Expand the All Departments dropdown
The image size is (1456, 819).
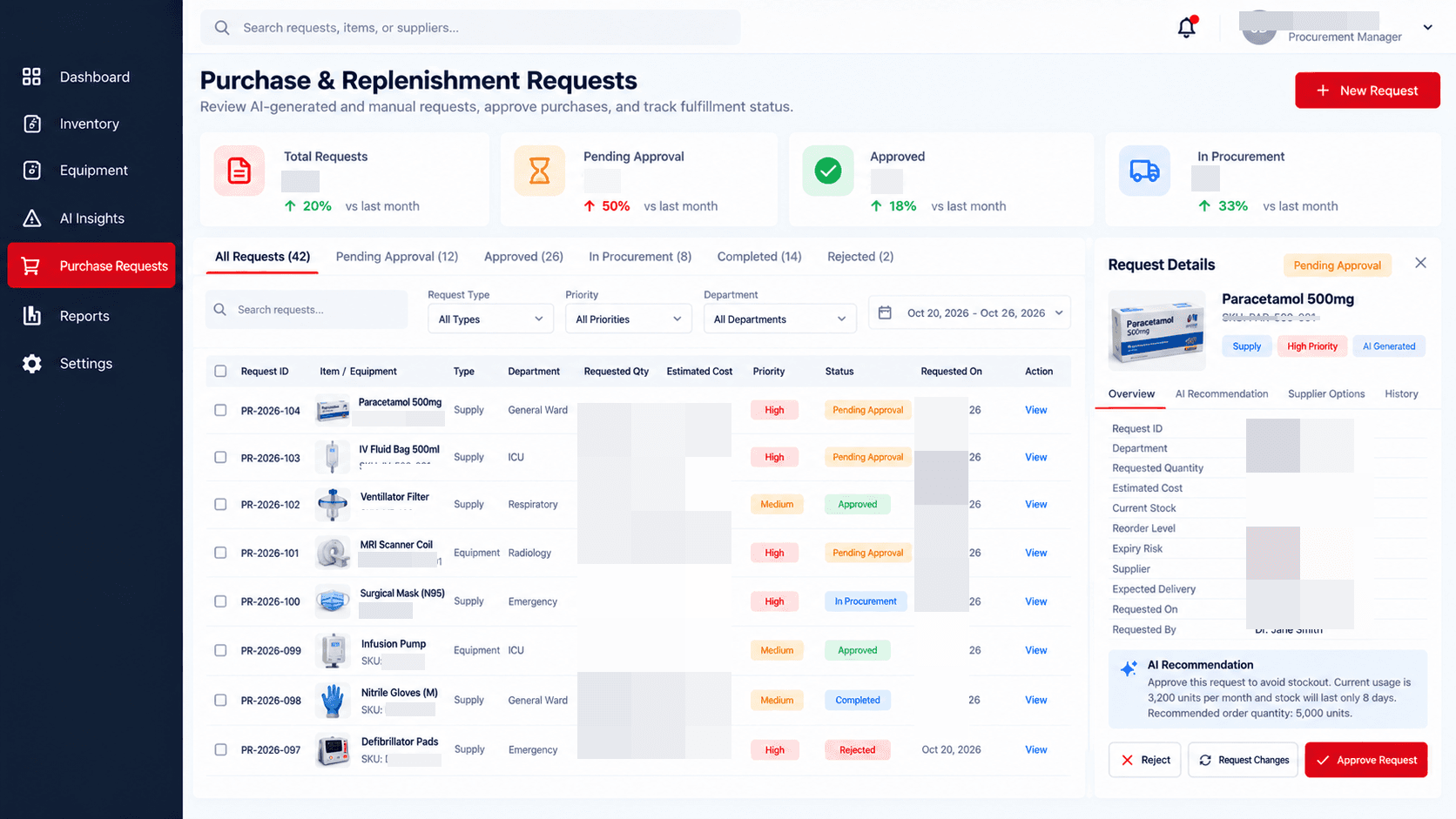tap(779, 319)
